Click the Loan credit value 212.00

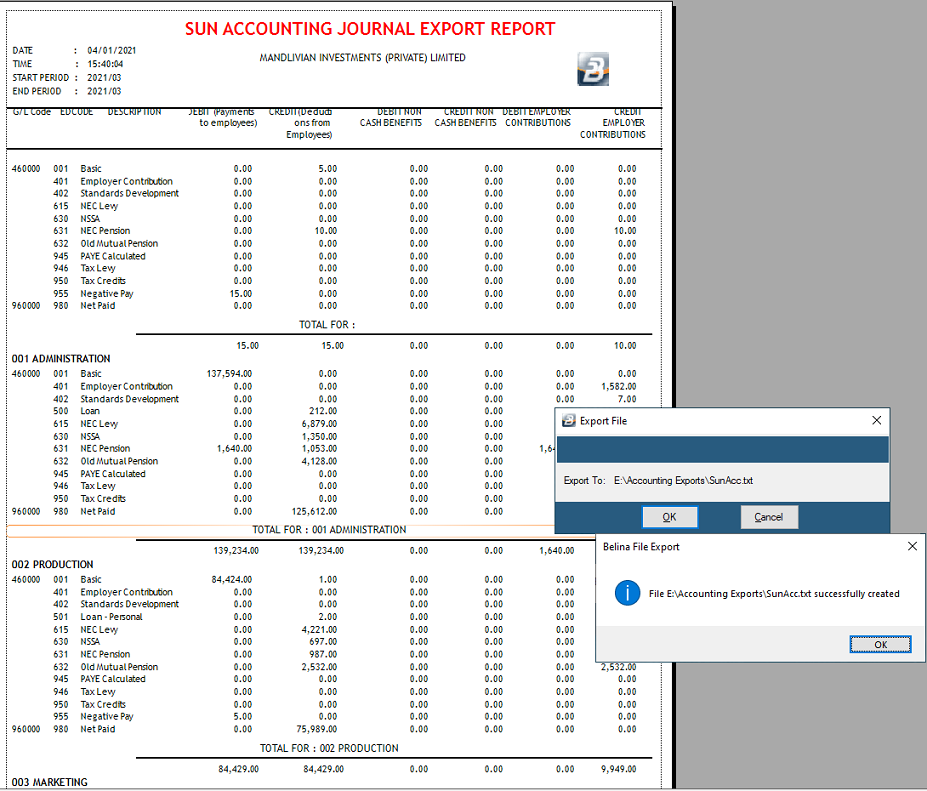point(323,411)
